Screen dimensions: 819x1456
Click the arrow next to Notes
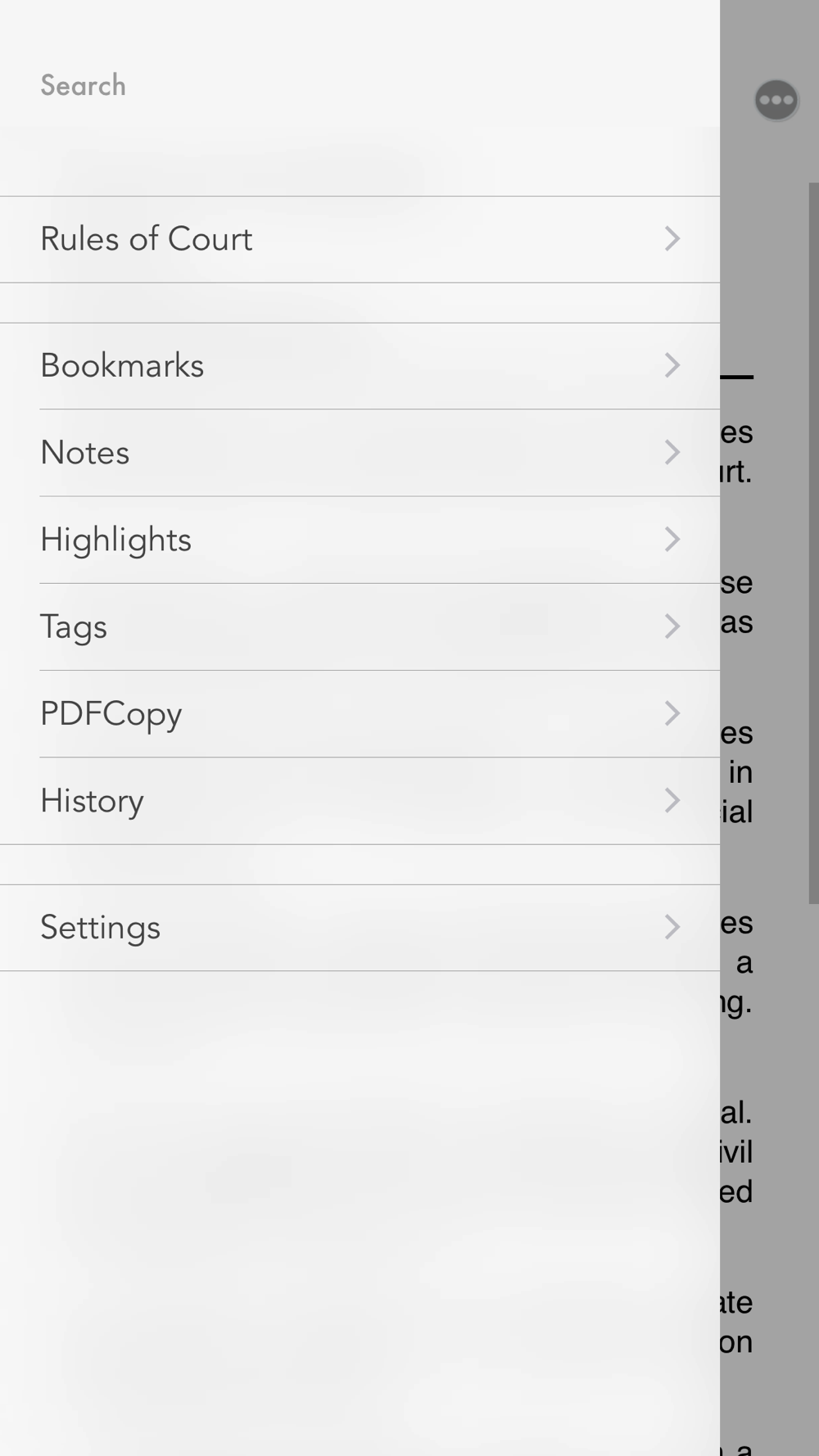pos(672,453)
